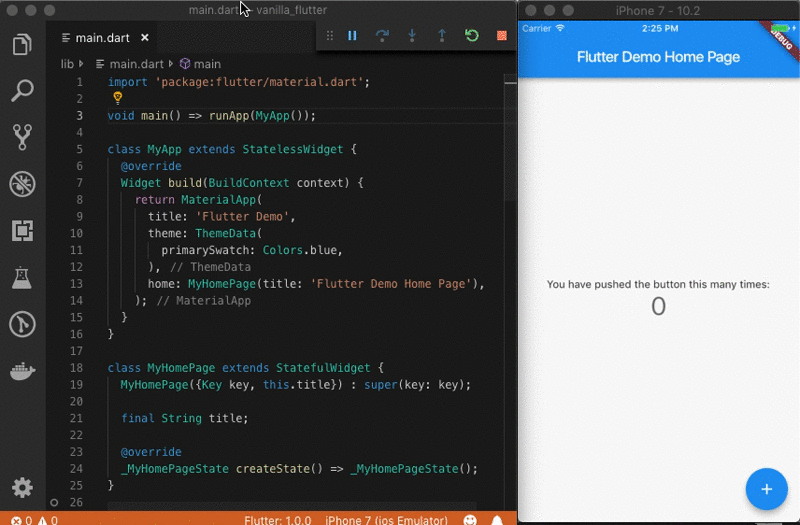Click the lightbulb code action icon
This screenshot has width=800, height=525.
117,98
